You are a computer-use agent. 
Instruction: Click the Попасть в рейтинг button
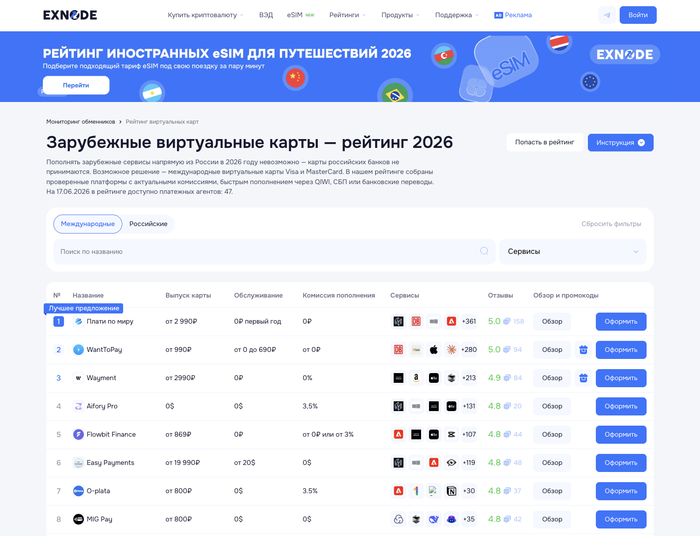pos(545,142)
